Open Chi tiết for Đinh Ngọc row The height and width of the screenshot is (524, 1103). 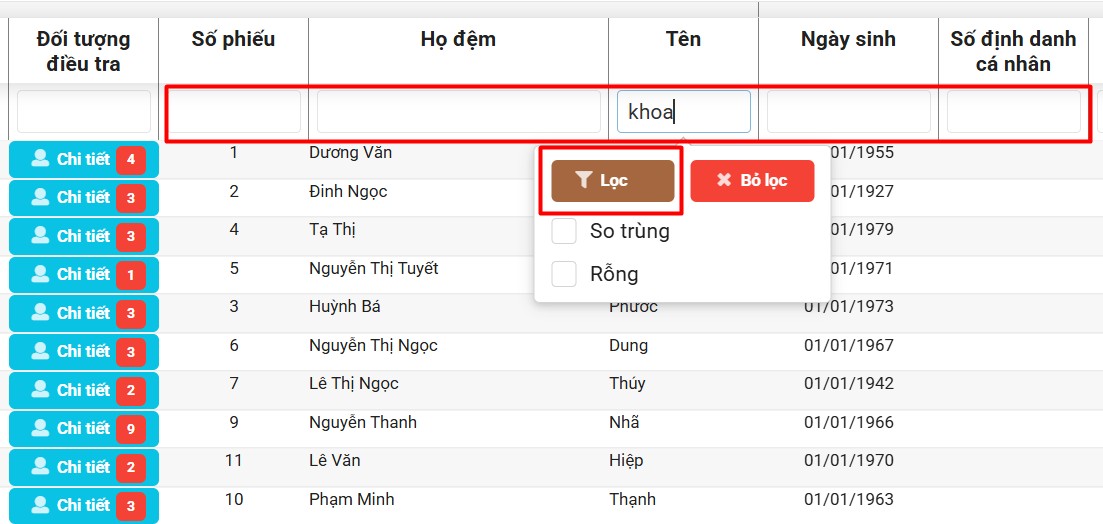click(x=83, y=198)
